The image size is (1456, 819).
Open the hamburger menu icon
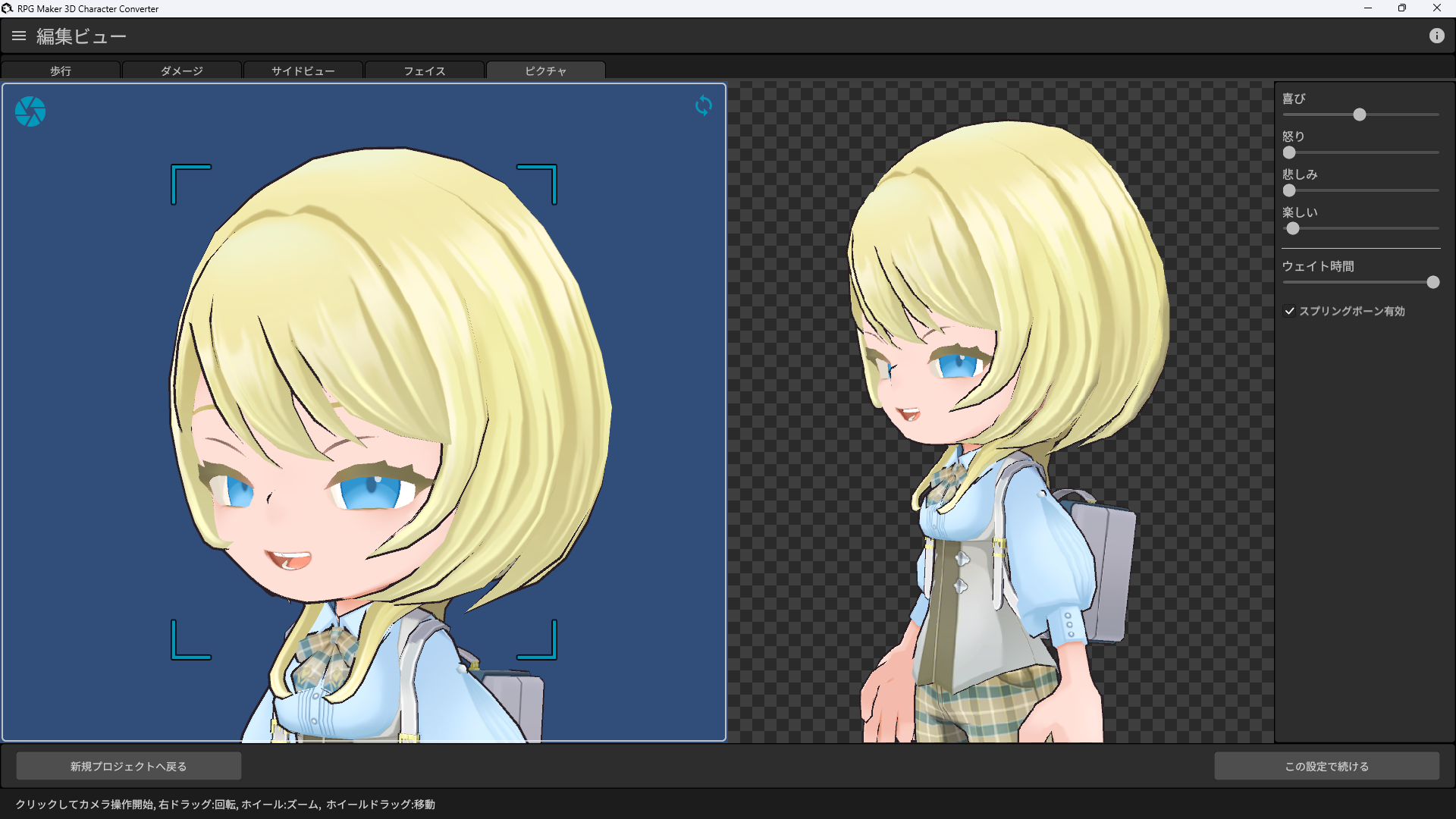19,36
